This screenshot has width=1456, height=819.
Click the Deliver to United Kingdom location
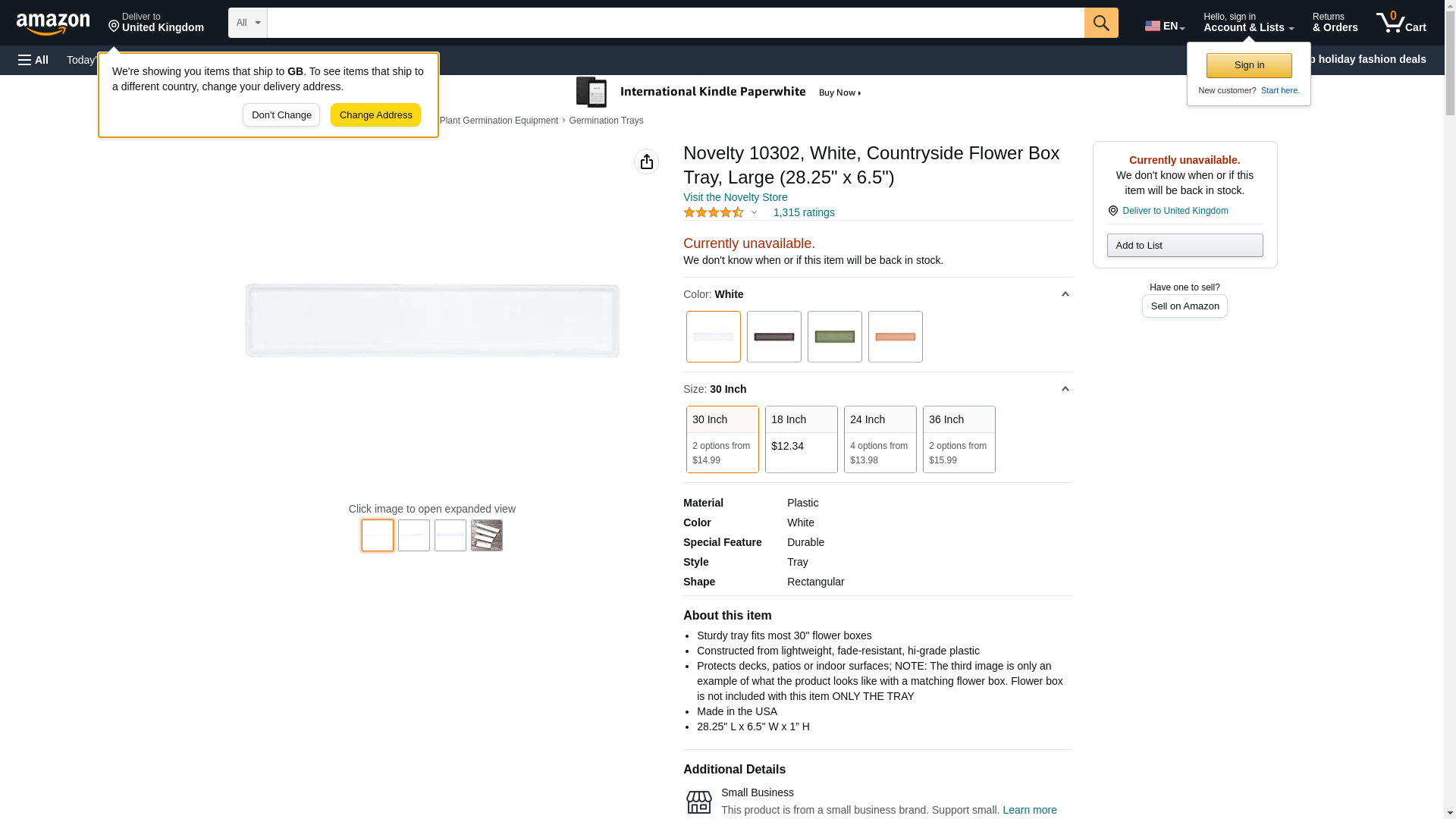[x=156, y=23]
